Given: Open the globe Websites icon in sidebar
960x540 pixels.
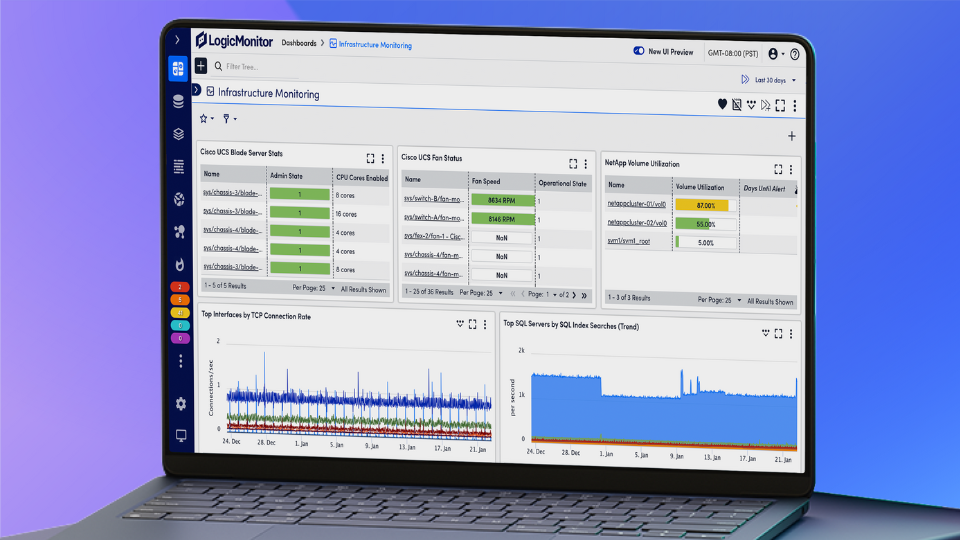Looking at the screenshot, I should (179, 199).
